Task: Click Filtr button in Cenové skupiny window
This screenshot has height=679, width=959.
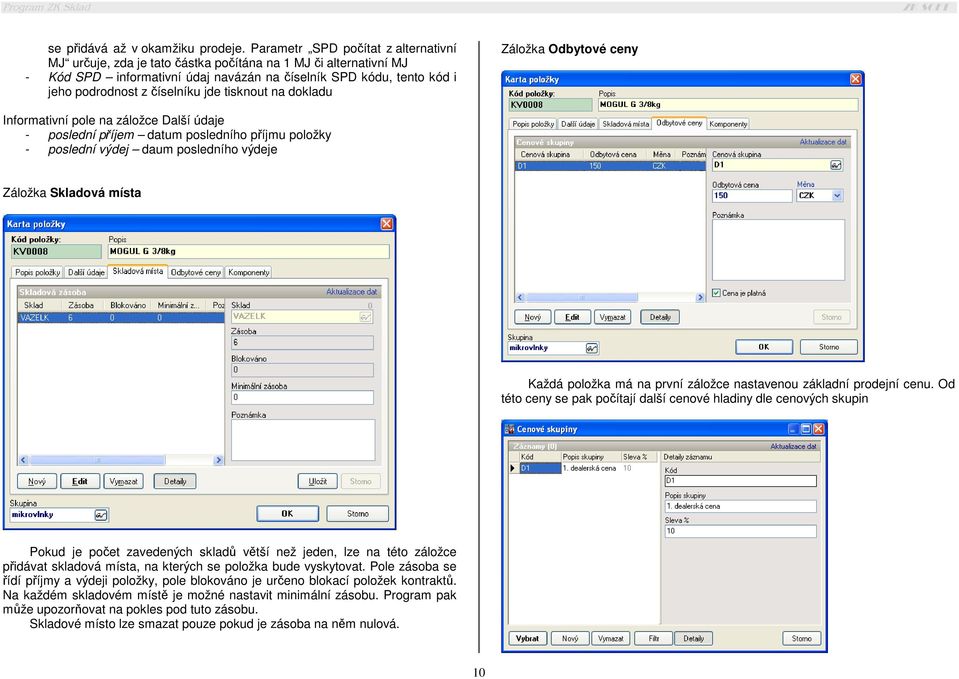Action: tap(654, 639)
